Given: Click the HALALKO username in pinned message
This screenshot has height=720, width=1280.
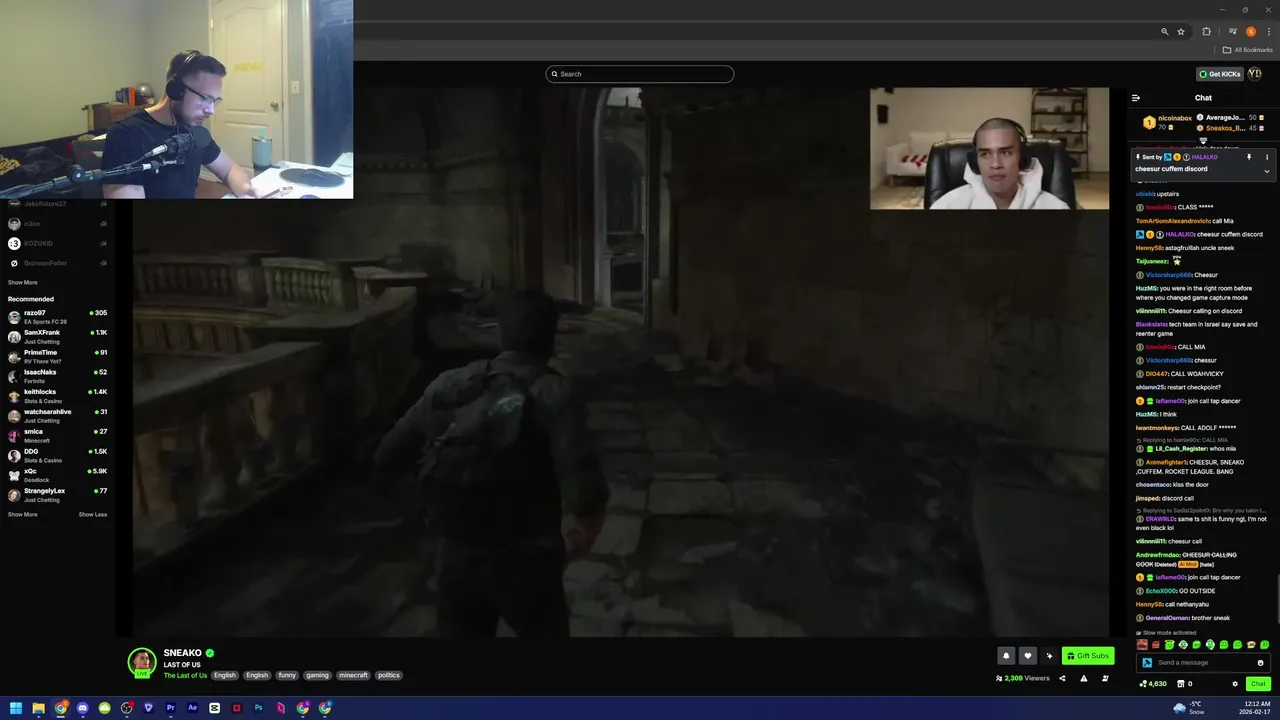Looking at the screenshot, I should pyautogui.click(x=1204, y=157).
